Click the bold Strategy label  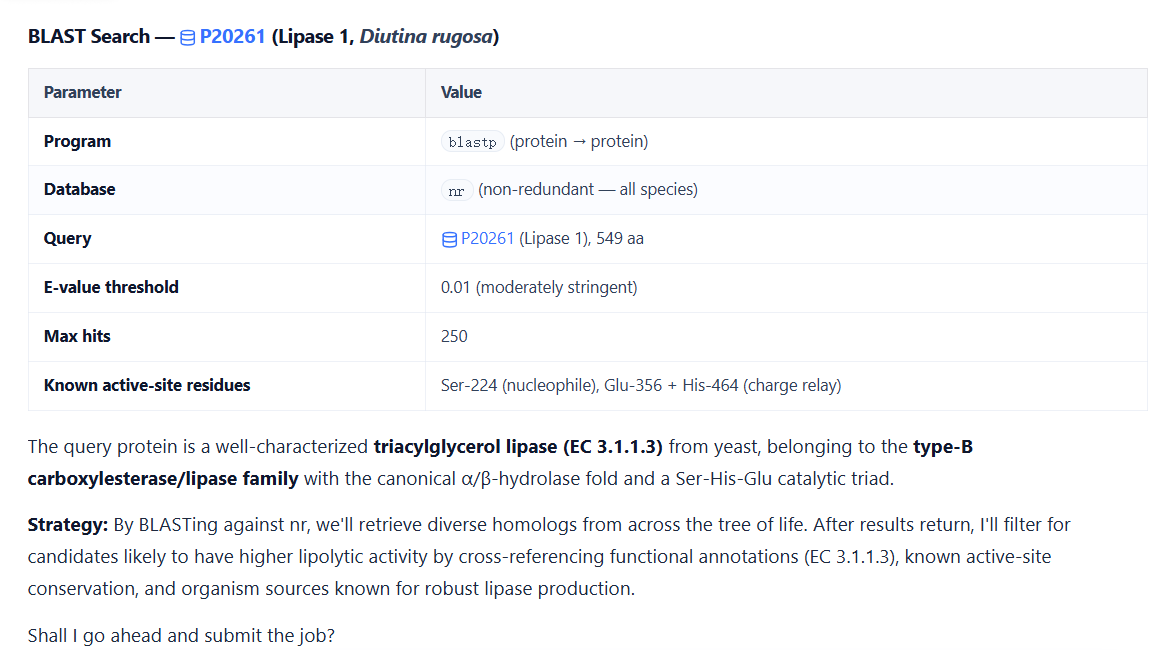(x=68, y=524)
